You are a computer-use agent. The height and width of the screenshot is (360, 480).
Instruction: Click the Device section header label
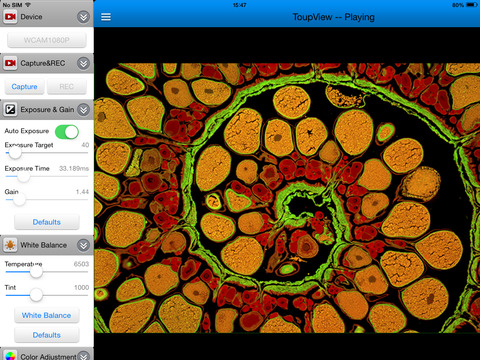[x=31, y=17]
